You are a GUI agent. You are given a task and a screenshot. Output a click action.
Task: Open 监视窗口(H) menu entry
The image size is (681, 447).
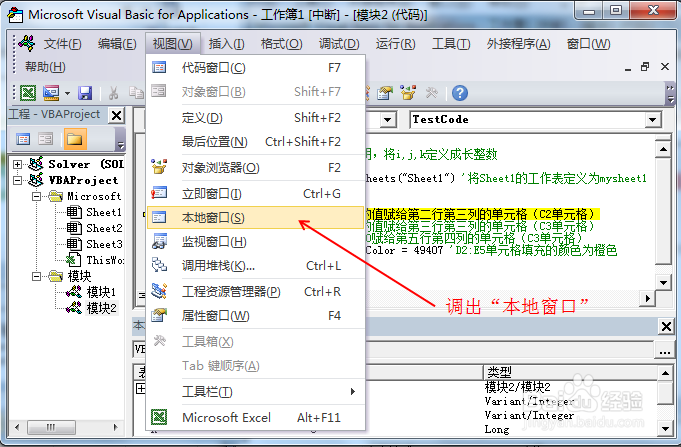point(255,242)
